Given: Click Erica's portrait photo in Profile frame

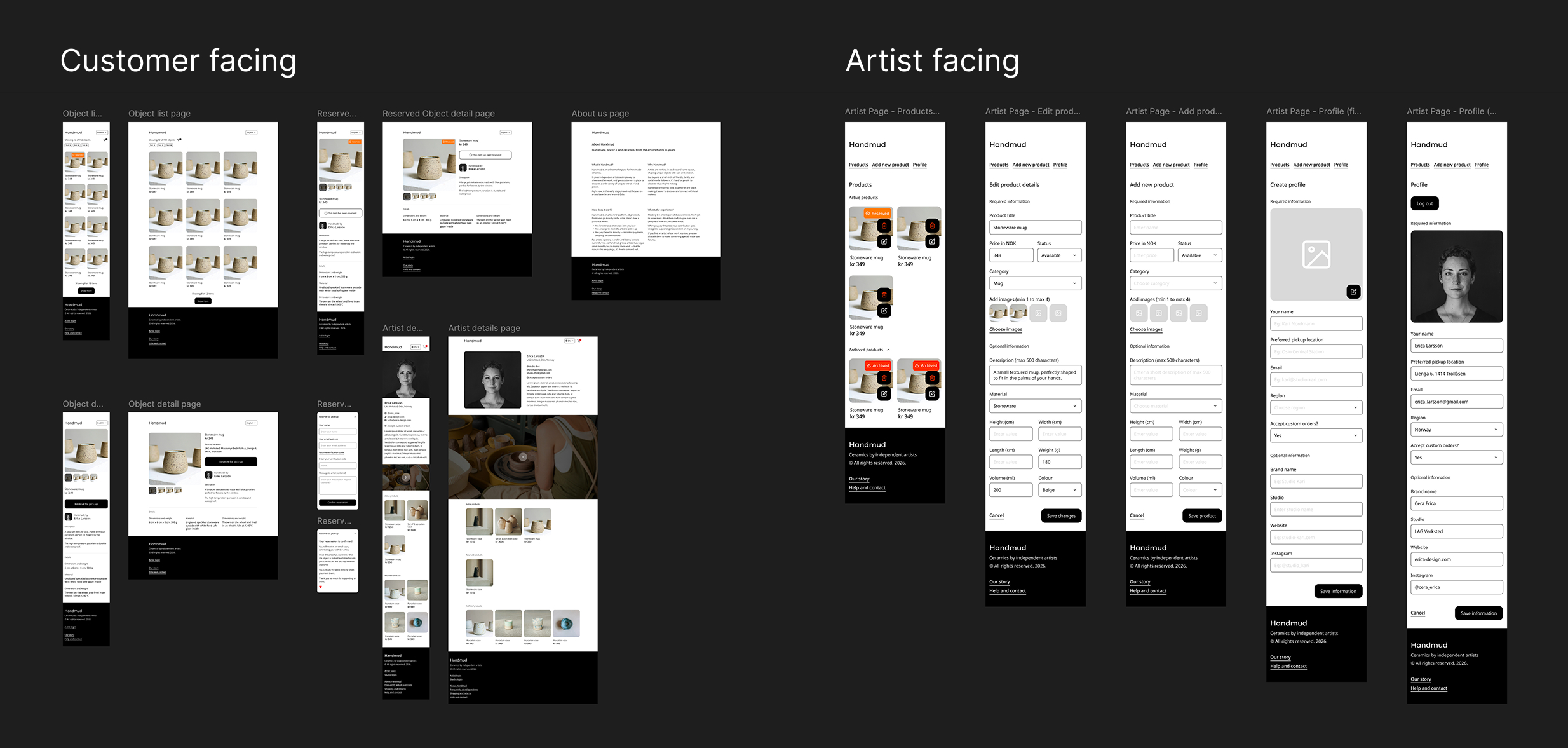Looking at the screenshot, I should (1457, 276).
